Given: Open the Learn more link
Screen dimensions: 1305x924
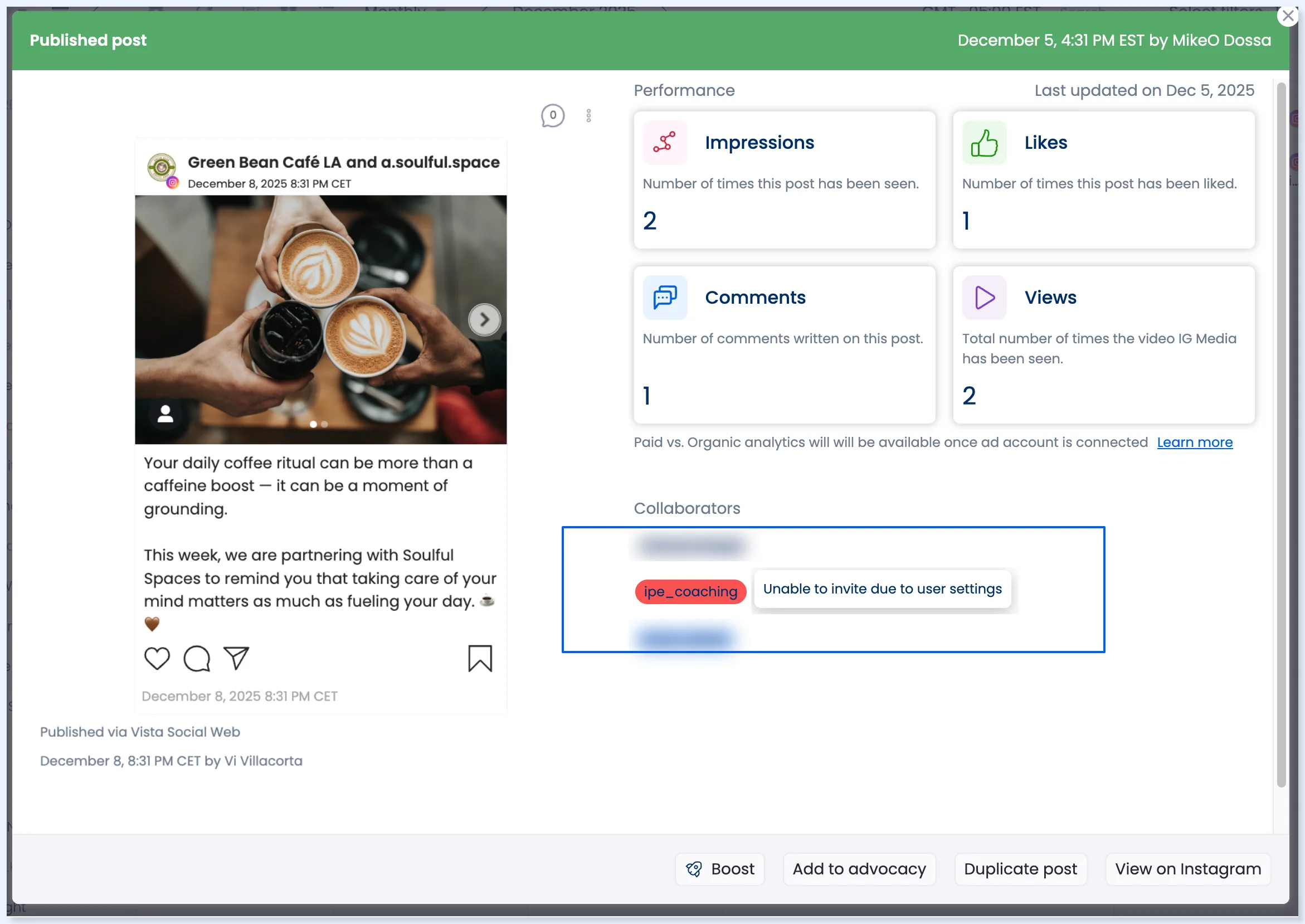Looking at the screenshot, I should (x=1195, y=442).
